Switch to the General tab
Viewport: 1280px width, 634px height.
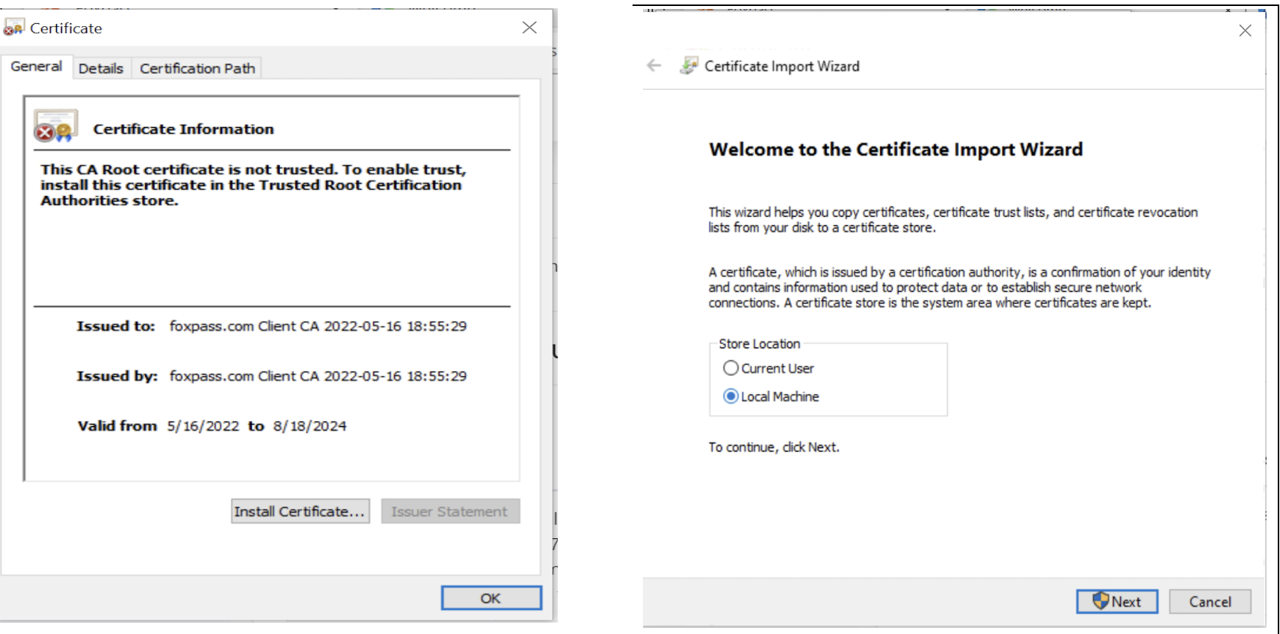pyautogui.click(x=37, y=67)
